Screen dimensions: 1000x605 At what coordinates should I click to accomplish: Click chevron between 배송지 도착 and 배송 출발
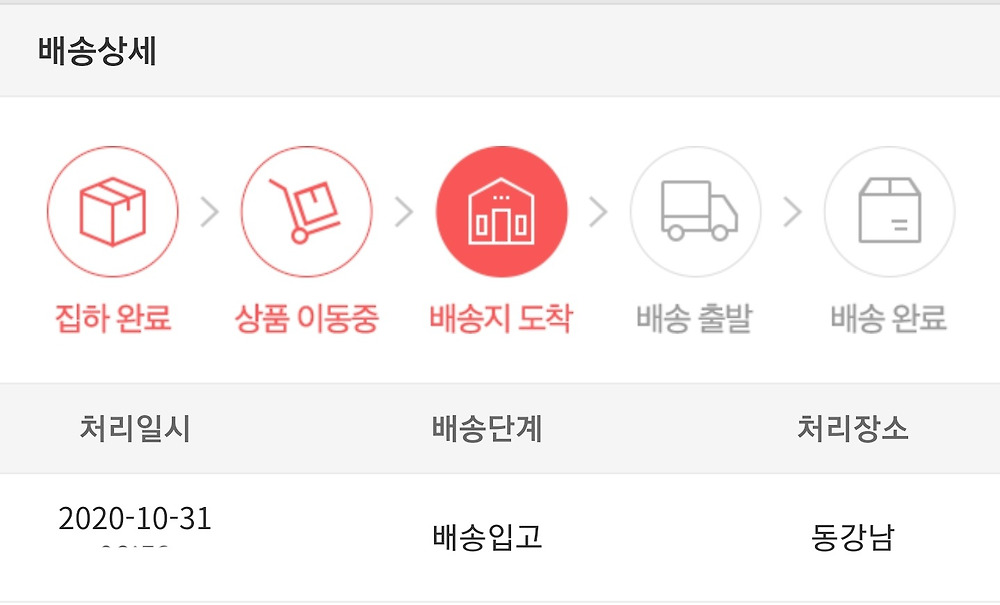[x=598, y=212]
